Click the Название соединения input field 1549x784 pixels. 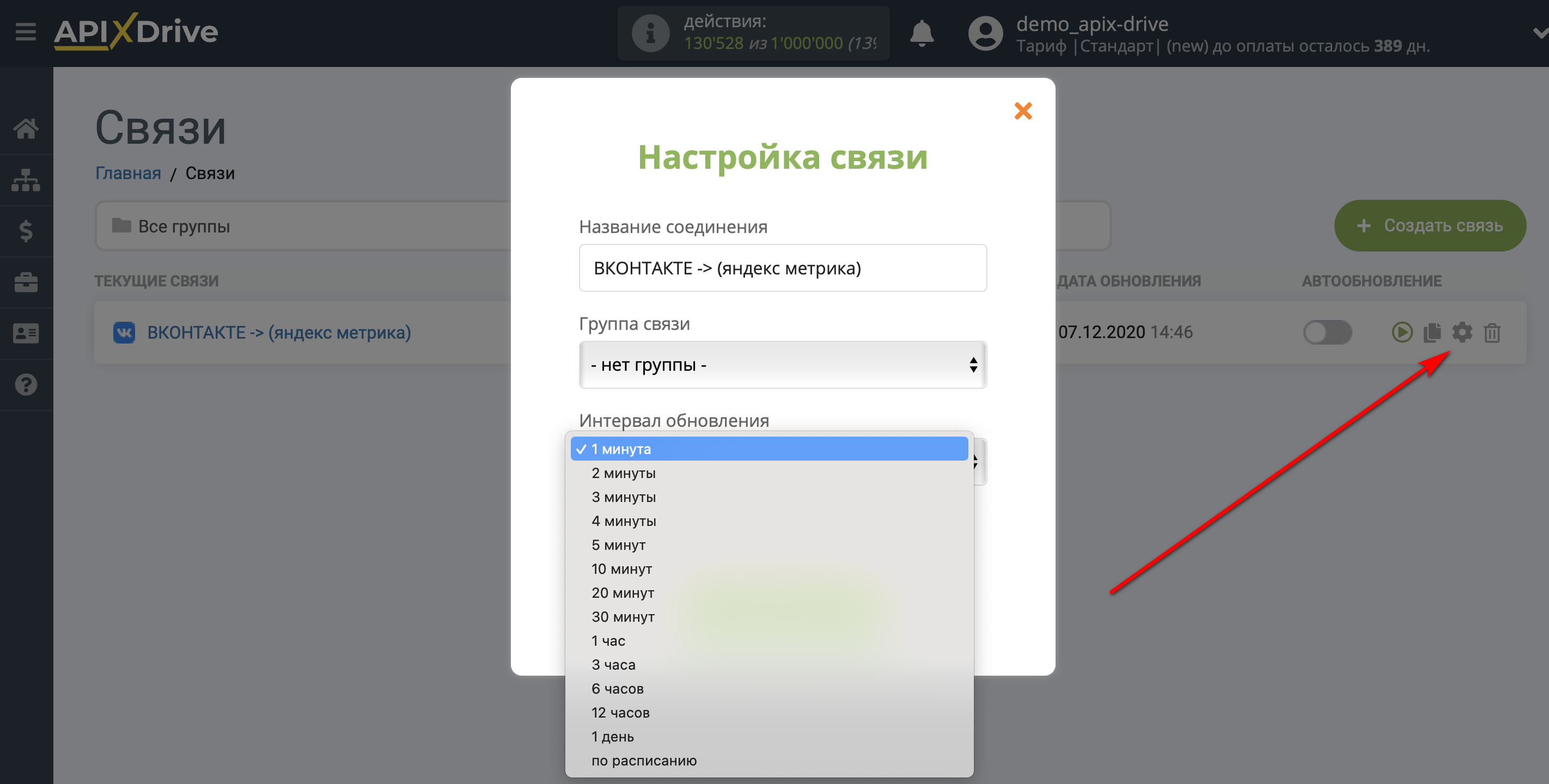[782, 267]
